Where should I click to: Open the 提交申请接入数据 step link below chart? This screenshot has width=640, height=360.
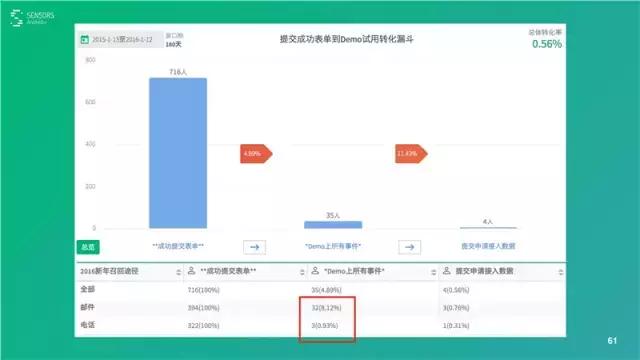[x=488, y=246]
